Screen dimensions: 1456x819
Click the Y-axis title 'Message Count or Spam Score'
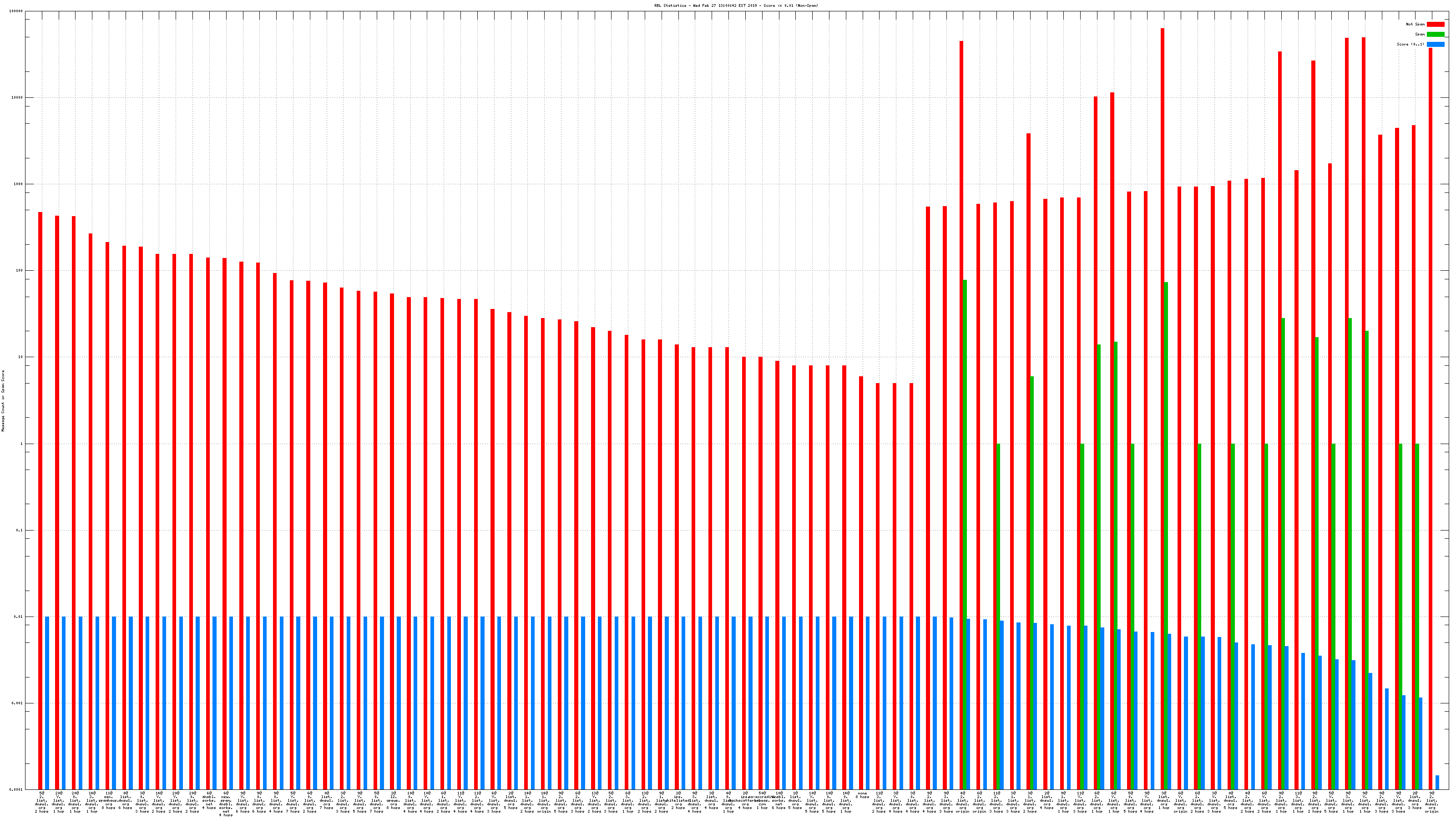pos(3,401)
